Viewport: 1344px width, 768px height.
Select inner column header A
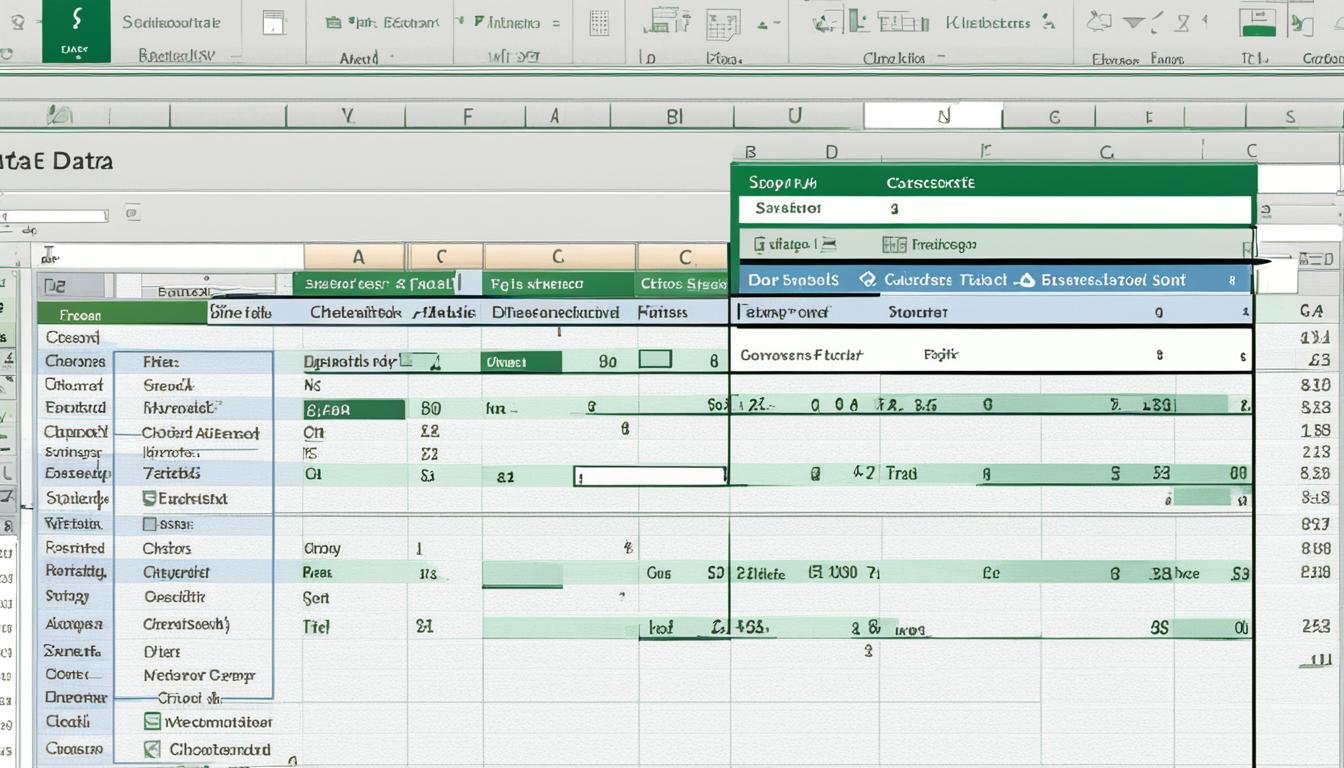pos(355,257)
